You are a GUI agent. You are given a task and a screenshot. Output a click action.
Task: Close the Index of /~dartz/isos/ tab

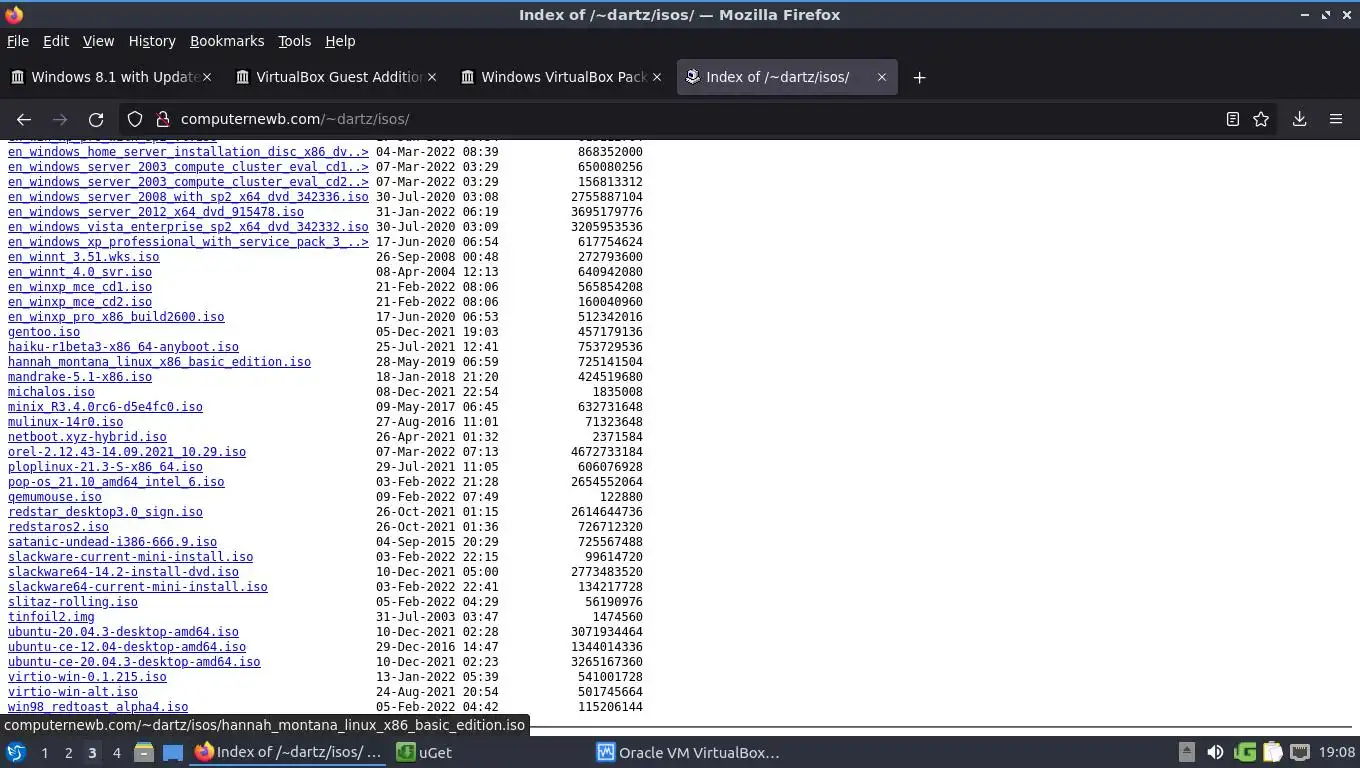coord(881,77)
